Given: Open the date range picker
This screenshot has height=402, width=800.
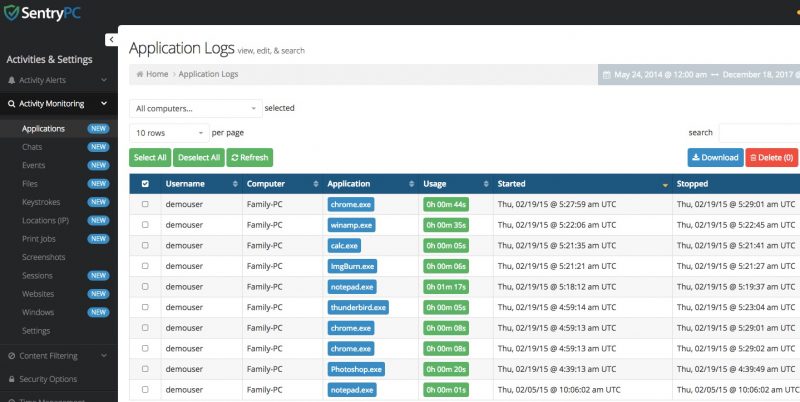Looking at the screenshot, I should pyautogui.click(x=699, y=75).
